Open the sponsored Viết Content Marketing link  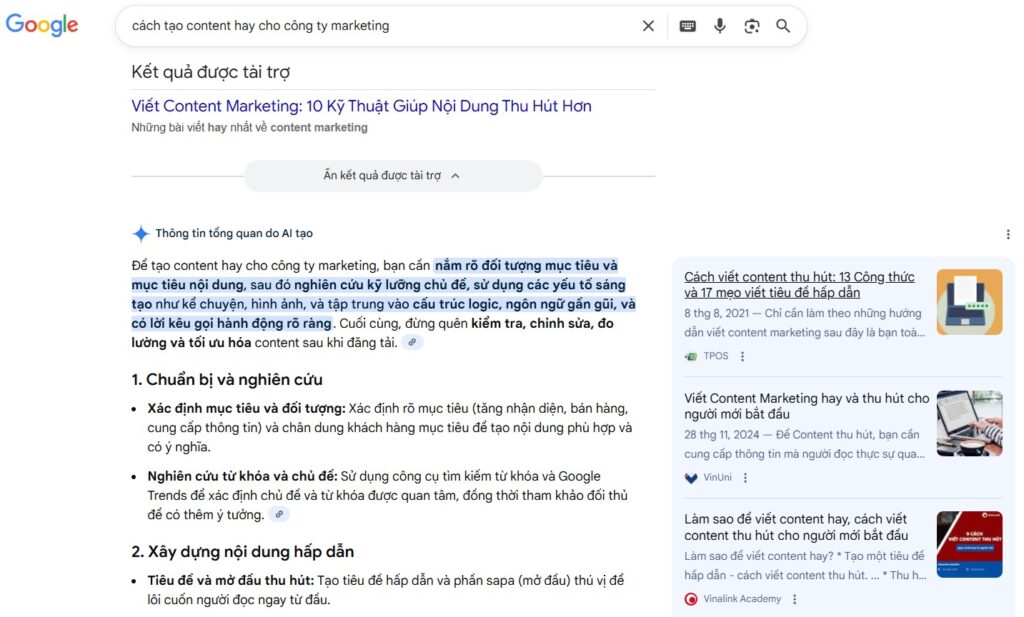pyautogui.click(x=362, y=105)
